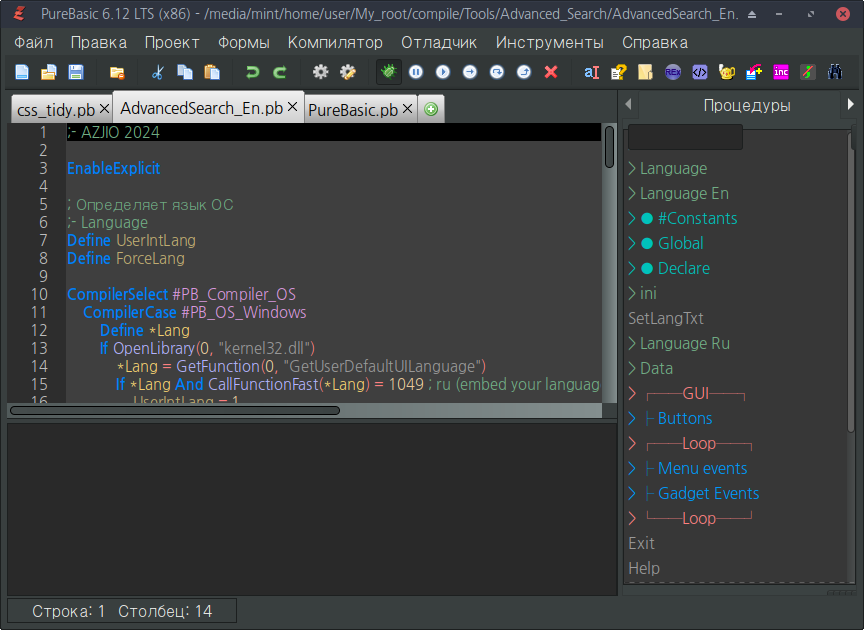Expand the Language Ru node
Screen dimensions: 864x630
(x=632, y=343)
